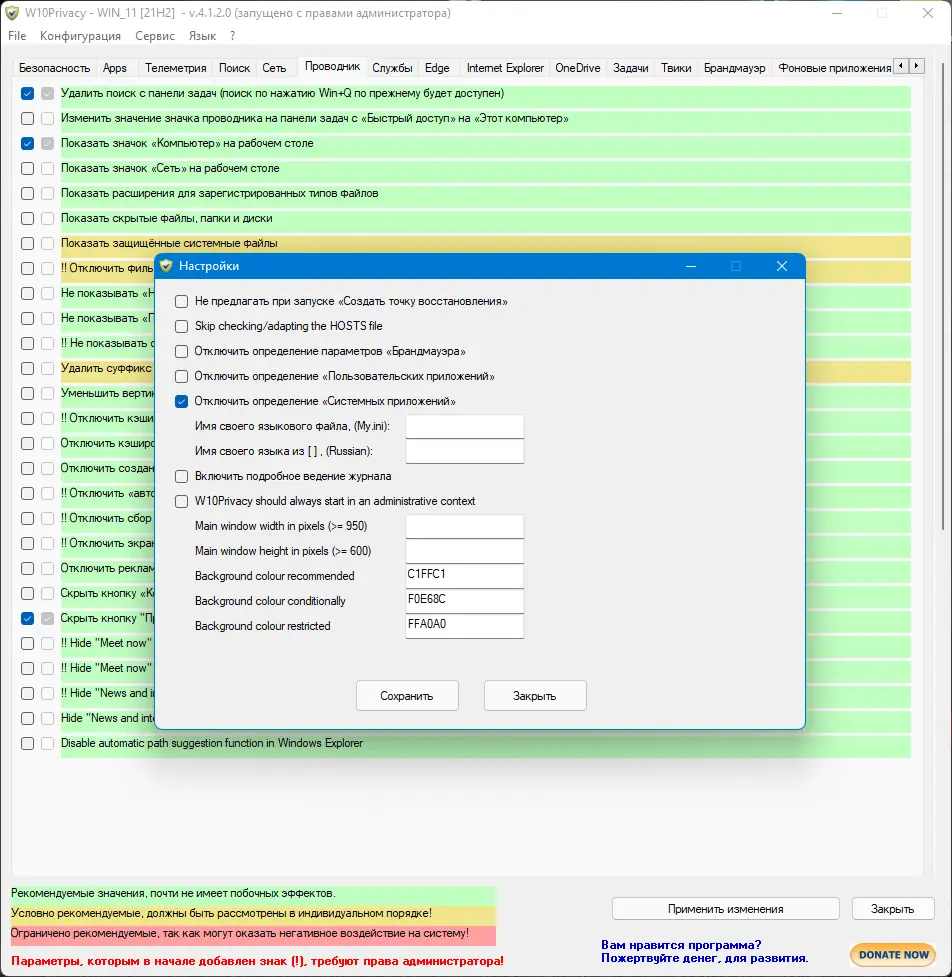Click Закрыть button in main window

pos(893,908)
